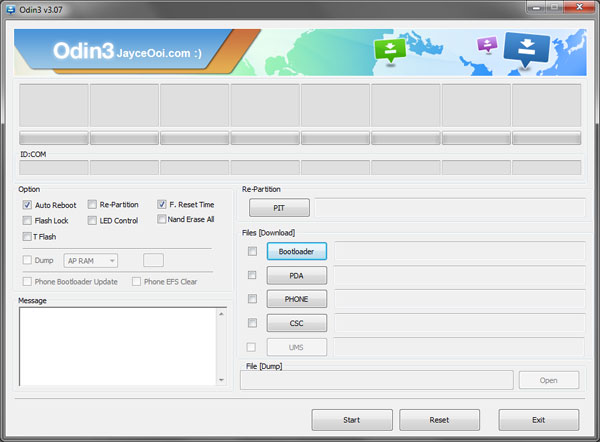Screen dimensions: 600x442
Task: Open the AP RAM dropdown
Action: (91, 261)
